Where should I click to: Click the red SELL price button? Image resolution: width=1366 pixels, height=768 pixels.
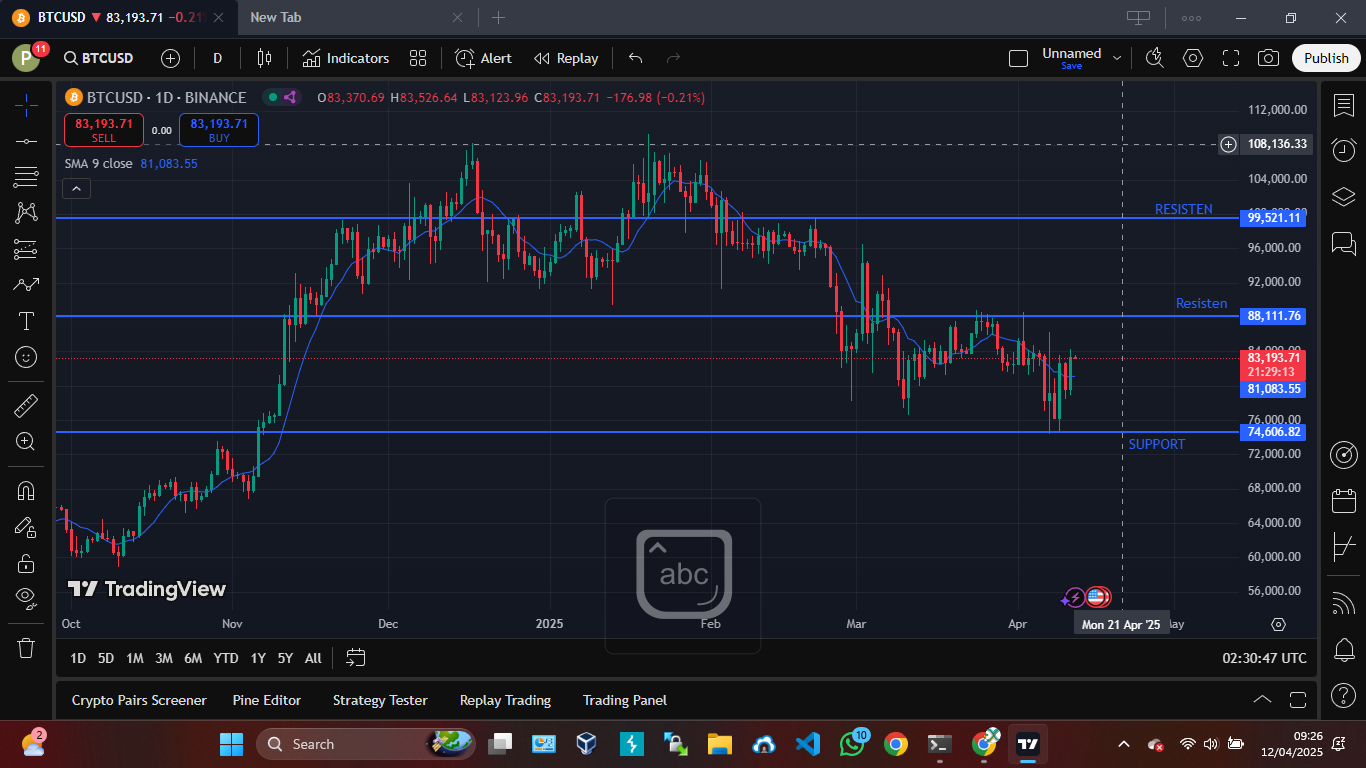[x=104, y=130]
